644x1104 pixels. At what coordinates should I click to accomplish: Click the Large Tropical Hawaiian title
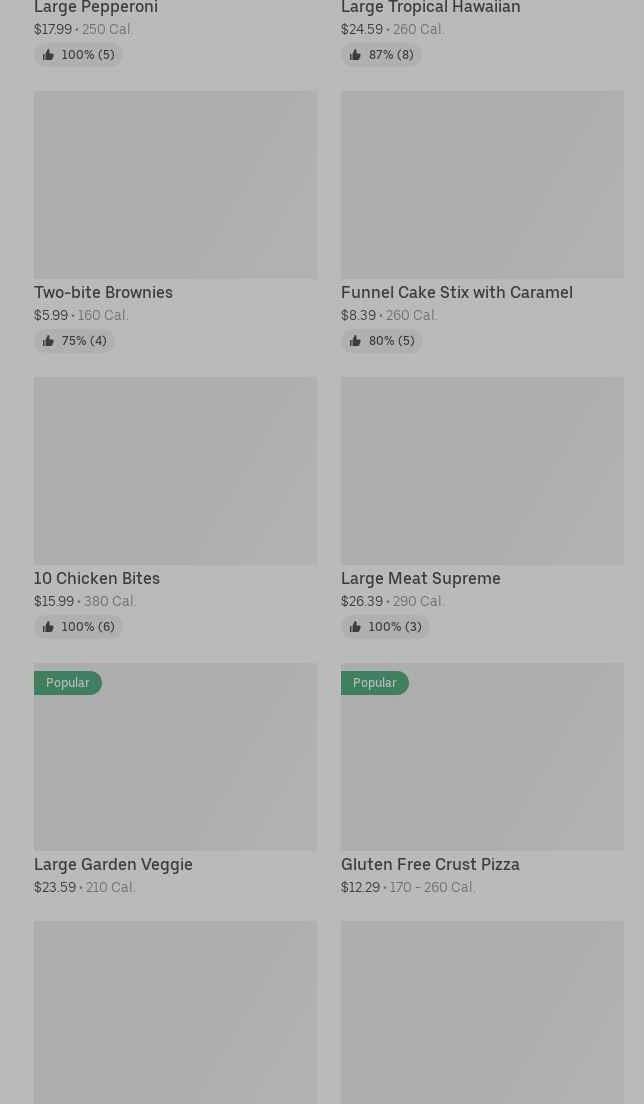point(430,8)
